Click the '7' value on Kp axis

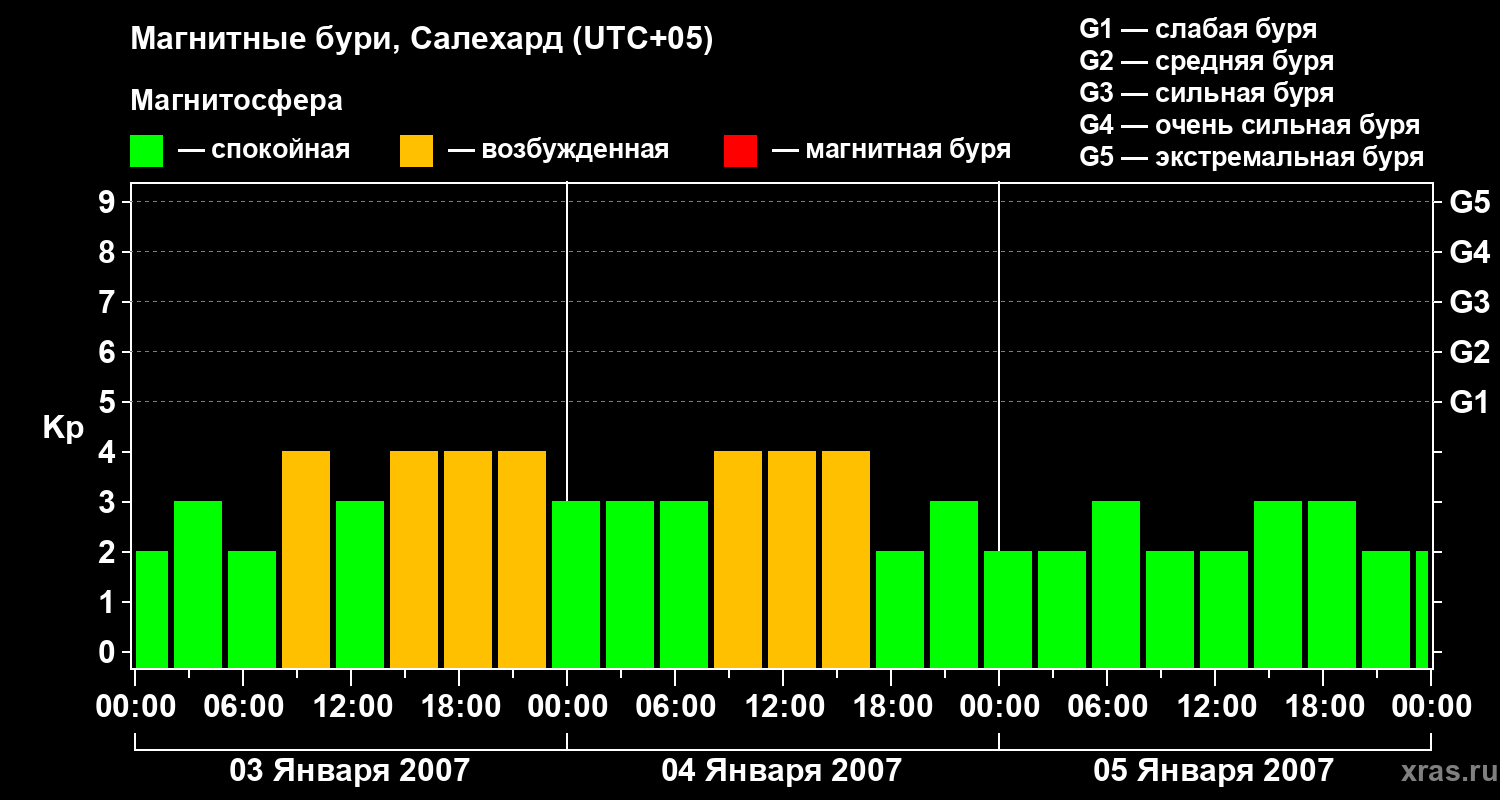(109, 302)
